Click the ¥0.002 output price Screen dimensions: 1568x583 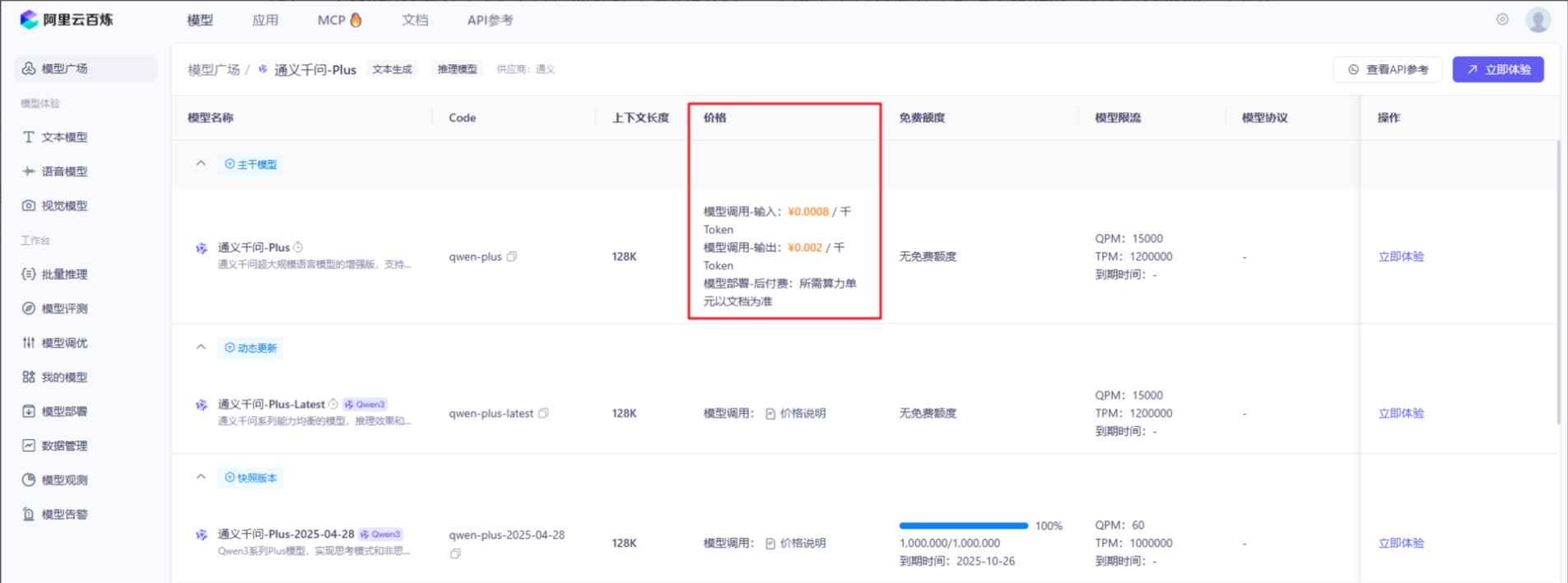tap(805, 247)
